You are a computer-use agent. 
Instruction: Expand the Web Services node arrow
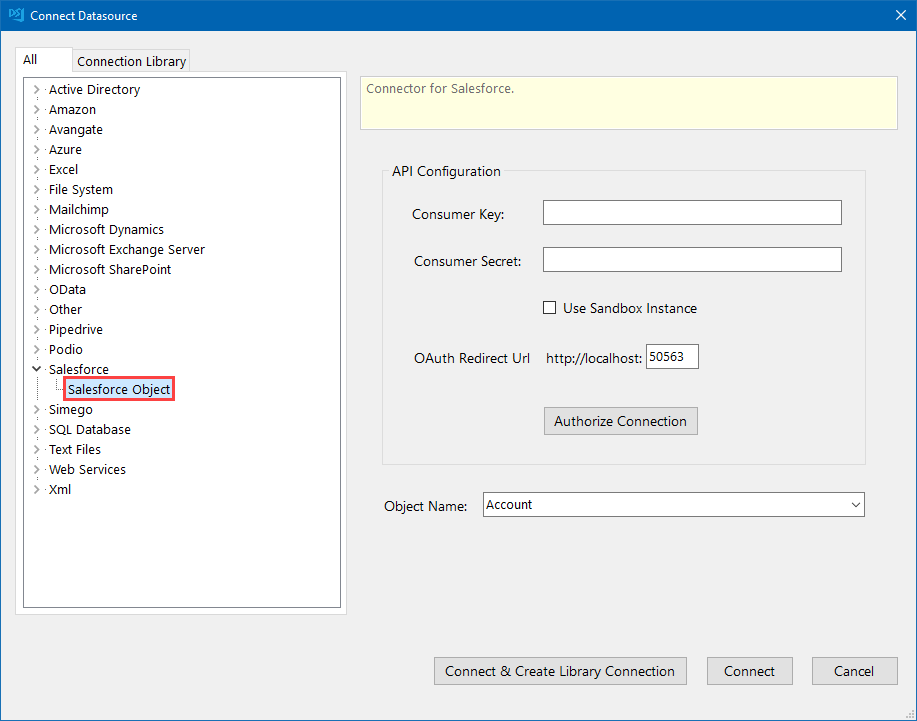coord(36,470)
